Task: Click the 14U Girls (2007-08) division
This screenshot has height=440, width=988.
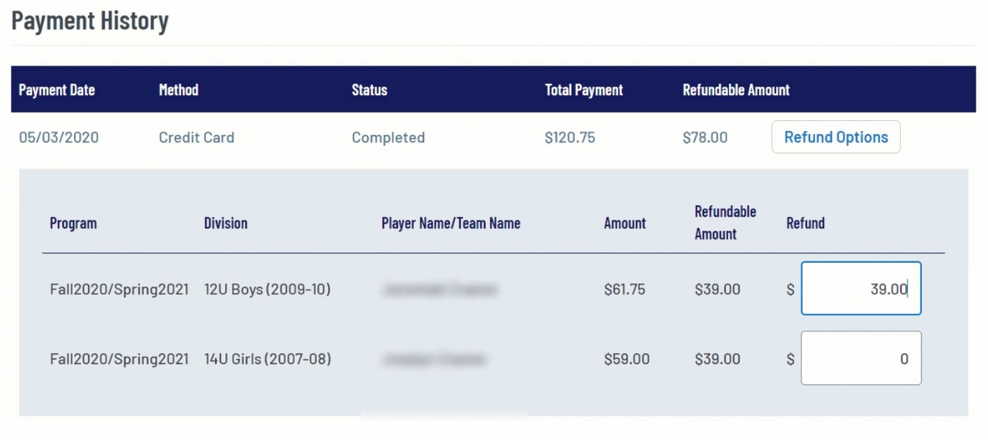Action: [267, 358]
